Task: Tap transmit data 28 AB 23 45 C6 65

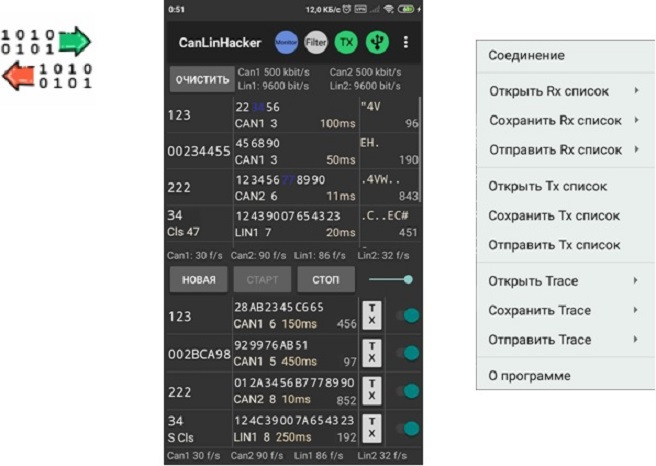Action: click(x=279, y=307)
